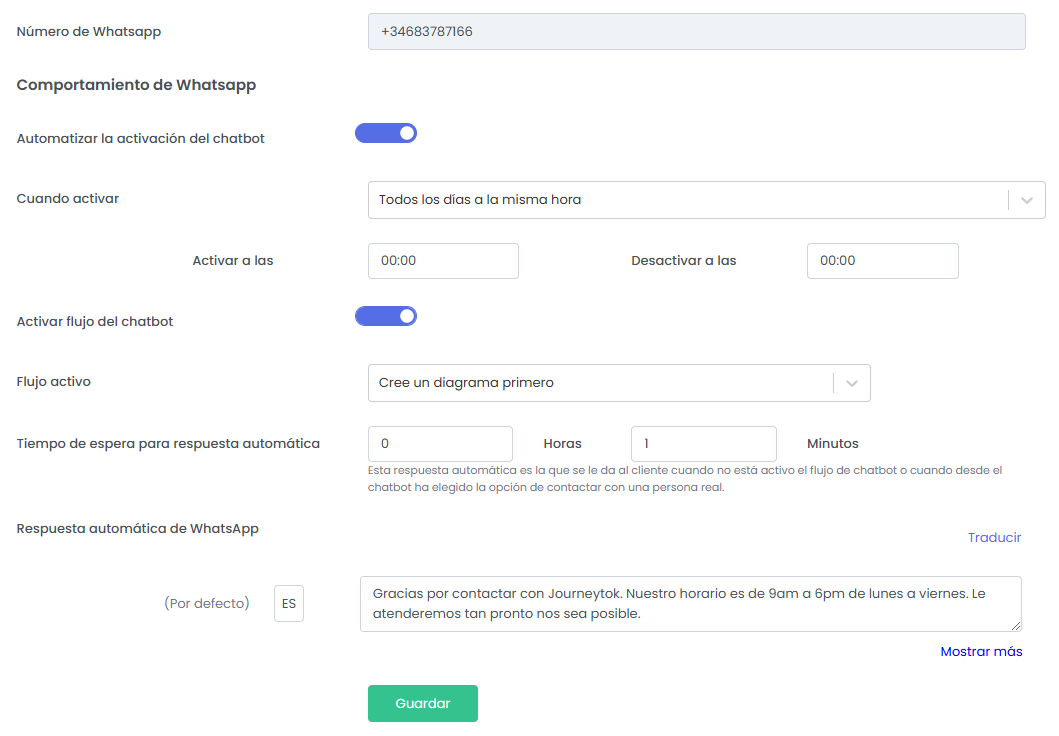Focus the Horas wait time input
The image size is (1059, 736).
coord(440,444)
